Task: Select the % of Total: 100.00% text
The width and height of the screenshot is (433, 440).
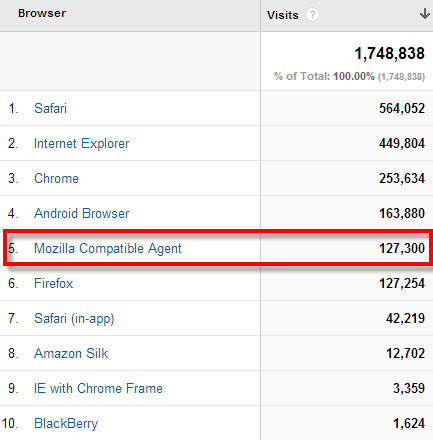Action: pos(324,76)
